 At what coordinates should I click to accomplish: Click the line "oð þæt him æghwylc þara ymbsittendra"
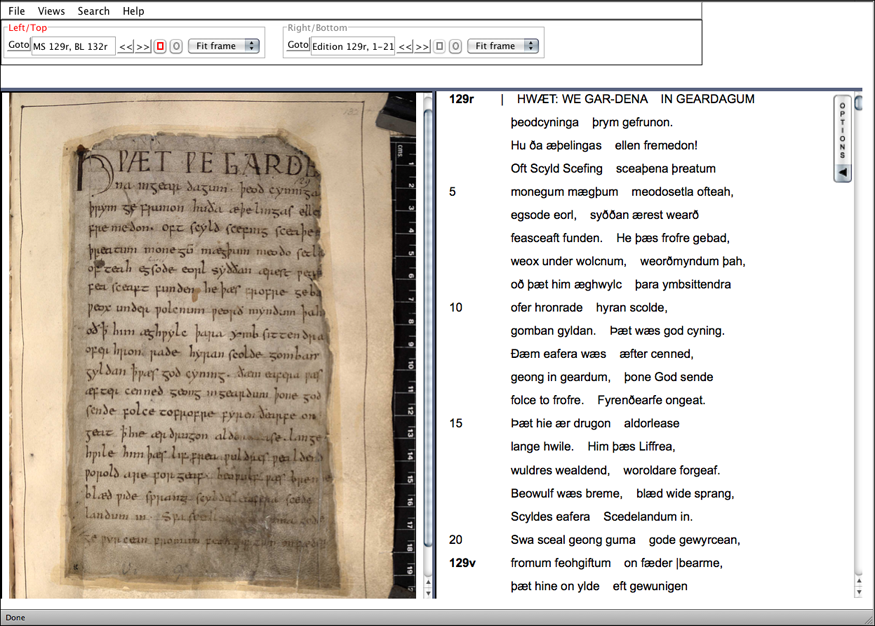621,285
